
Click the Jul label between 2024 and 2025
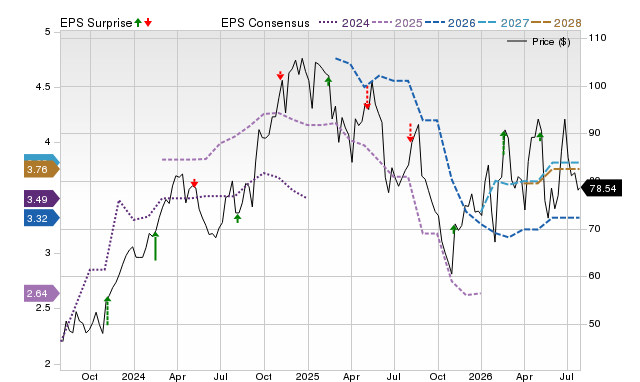220,376
